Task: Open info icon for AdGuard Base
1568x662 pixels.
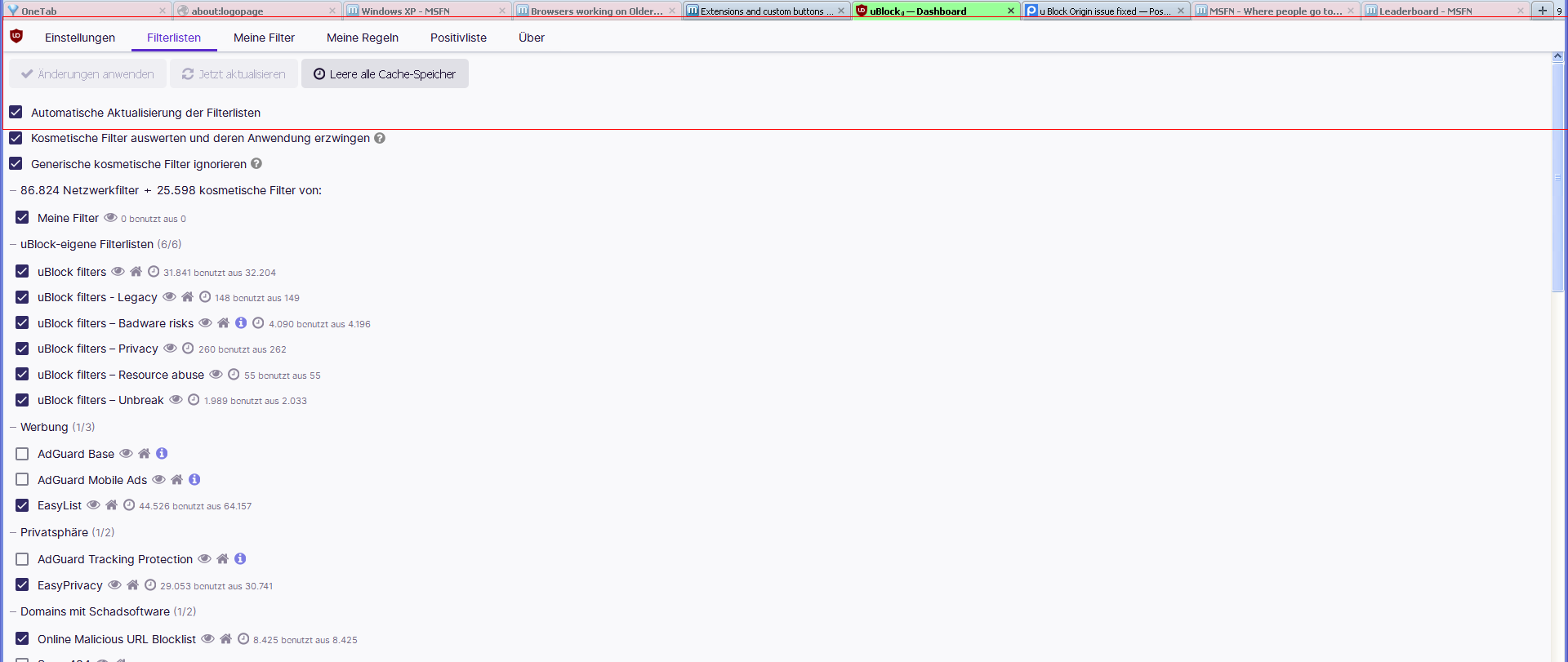Action: click(x=162, y=453)
